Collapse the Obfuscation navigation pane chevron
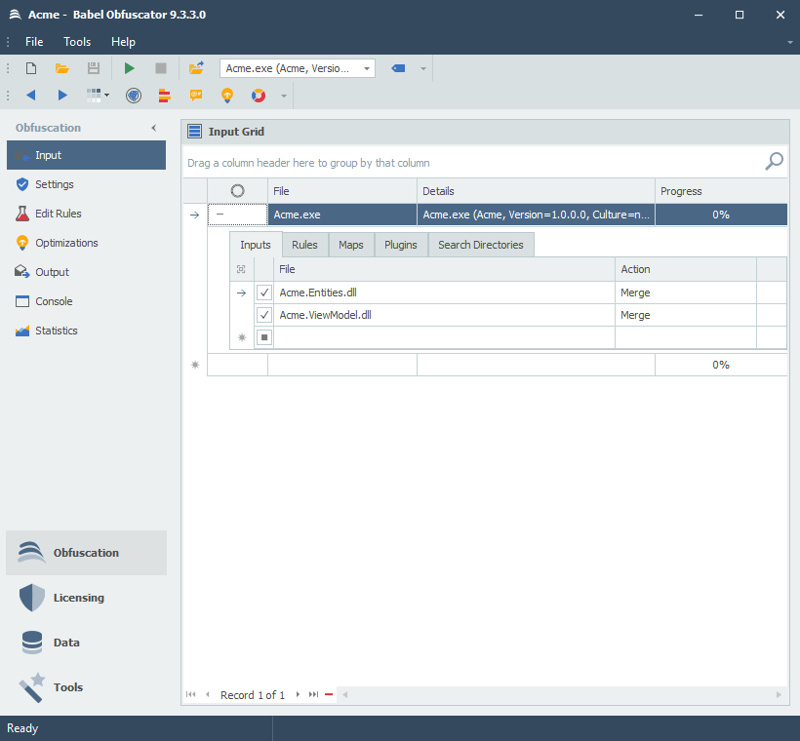800x741 pixels. pyautogui.click(x=154, y=128)
